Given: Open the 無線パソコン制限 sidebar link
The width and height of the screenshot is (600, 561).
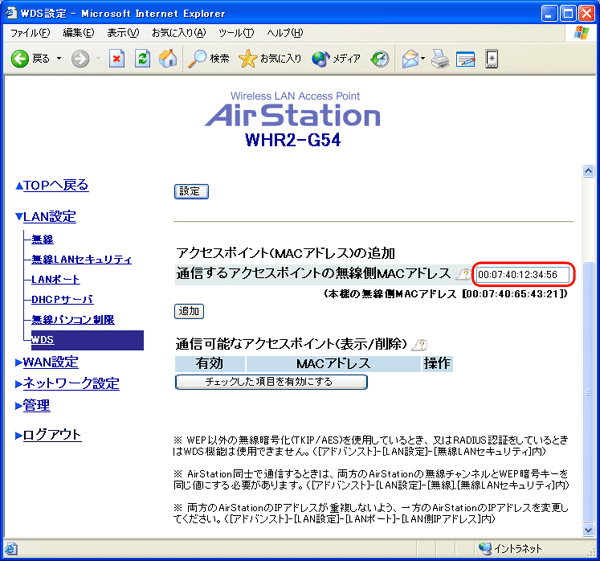Looking at the screenshot, I should [73, 320].
